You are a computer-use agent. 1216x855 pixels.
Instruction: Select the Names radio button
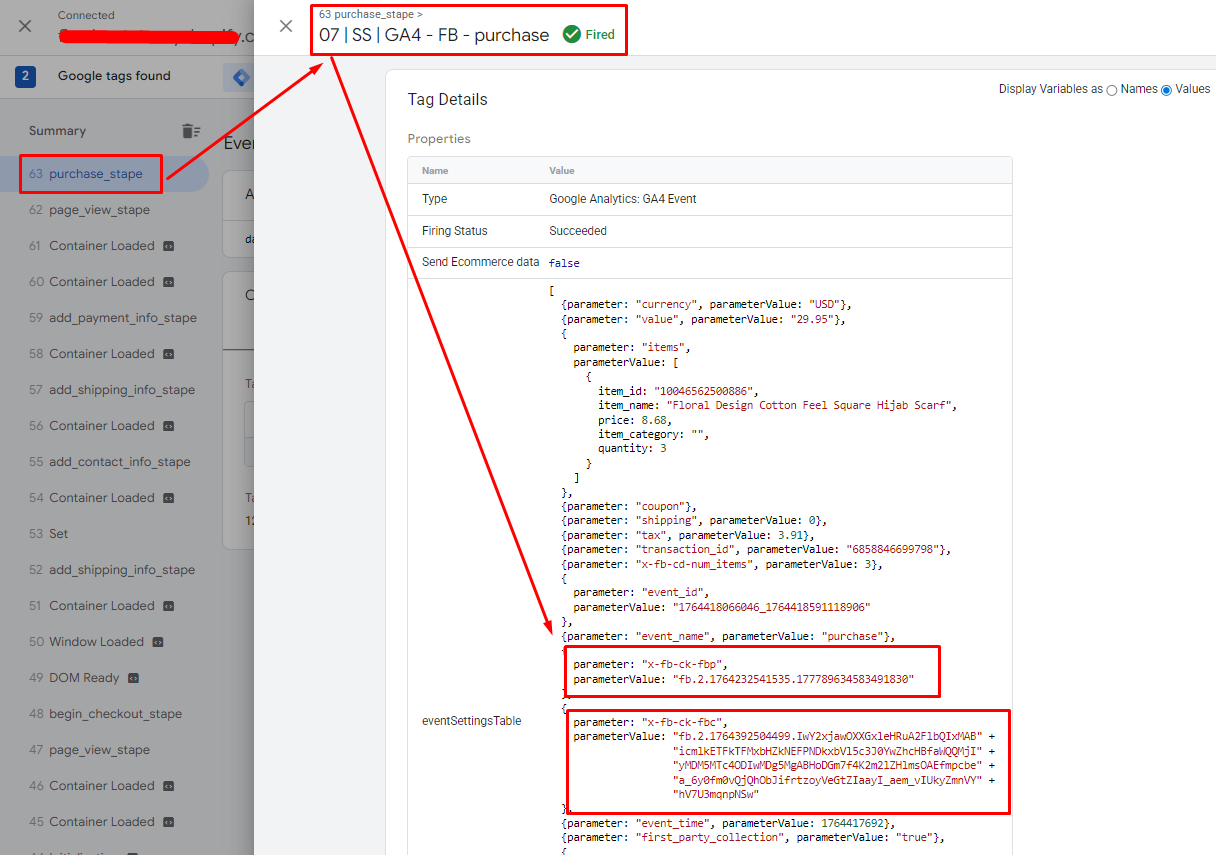tap(1111, 90)
